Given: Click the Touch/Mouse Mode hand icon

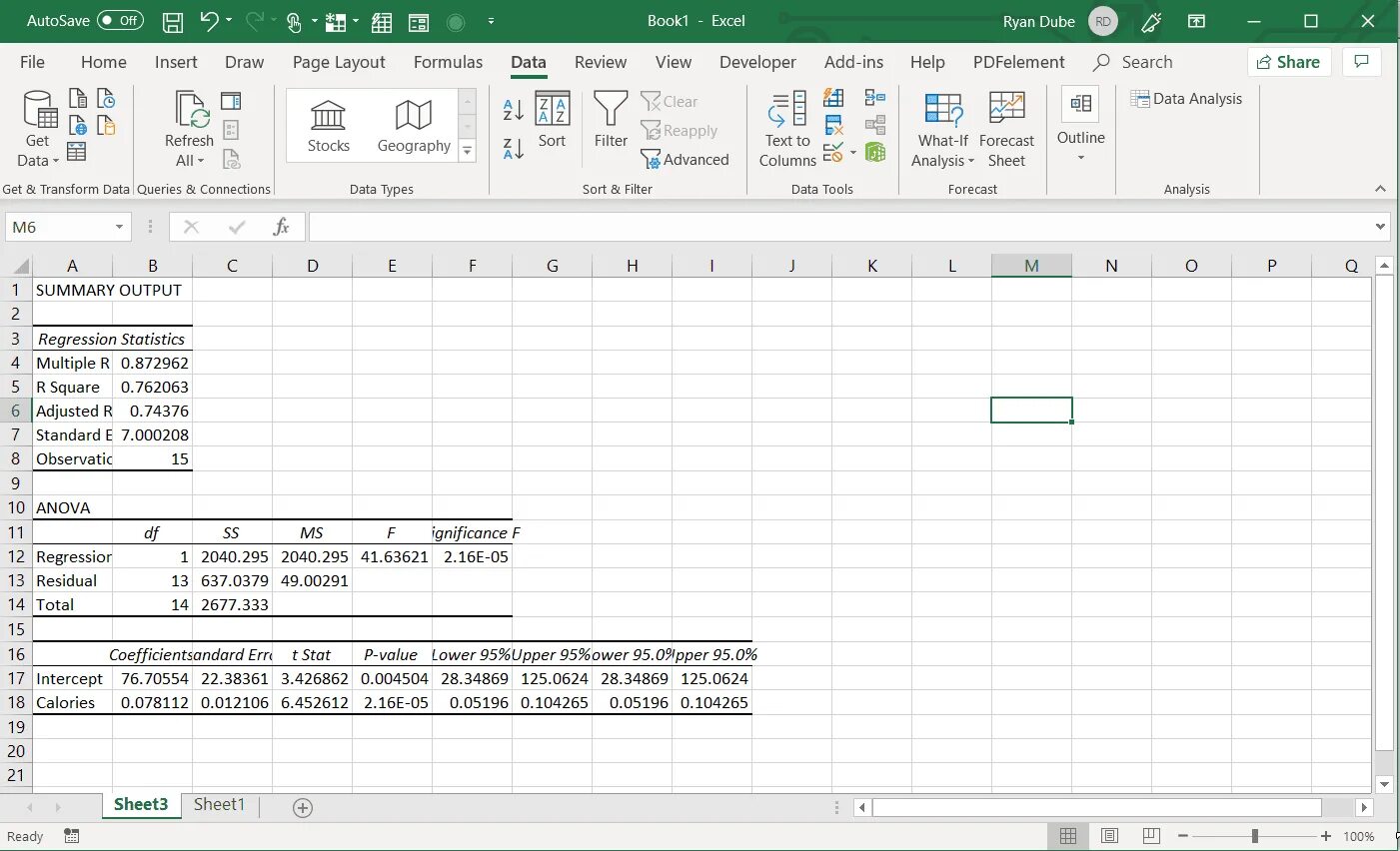Looking at the screenshot, I should [x=294, y=21].
